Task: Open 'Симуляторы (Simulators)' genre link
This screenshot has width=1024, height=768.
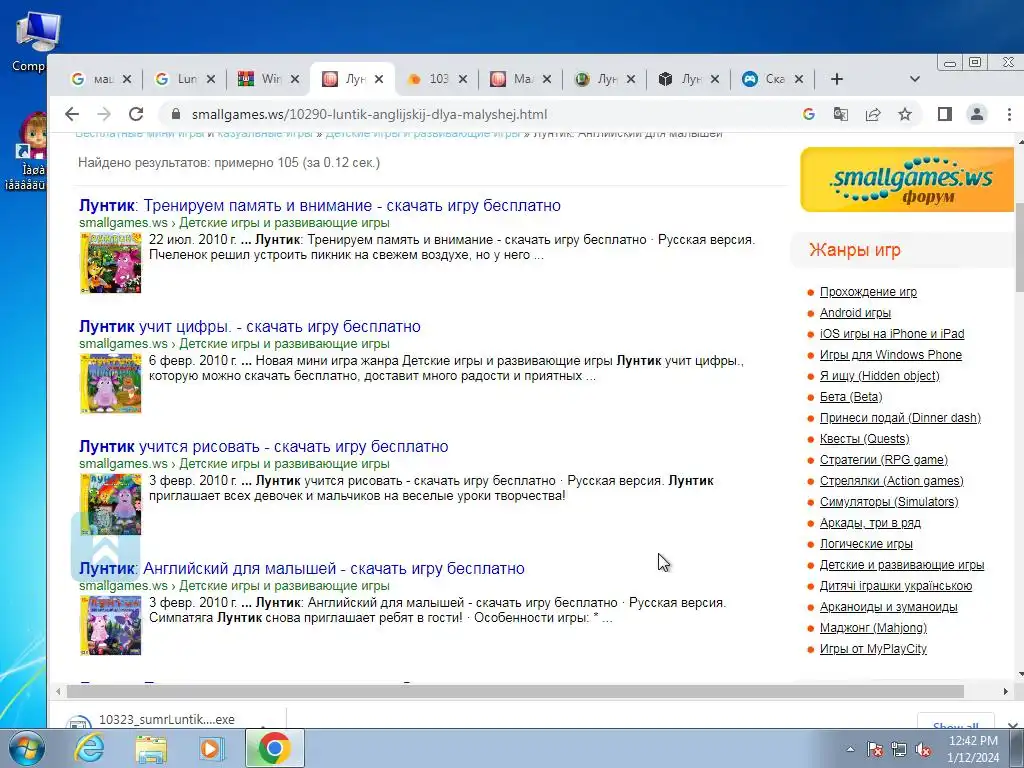Action: pos(889,502)
